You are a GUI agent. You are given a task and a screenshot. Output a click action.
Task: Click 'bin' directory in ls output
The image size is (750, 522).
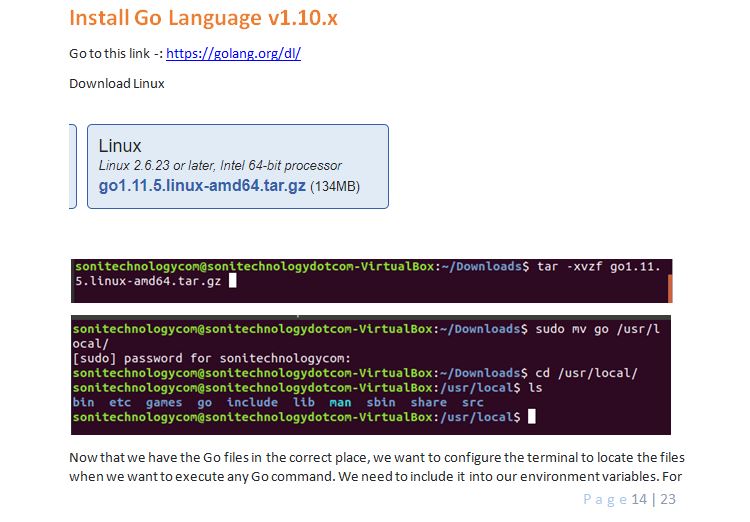[83, 402]
